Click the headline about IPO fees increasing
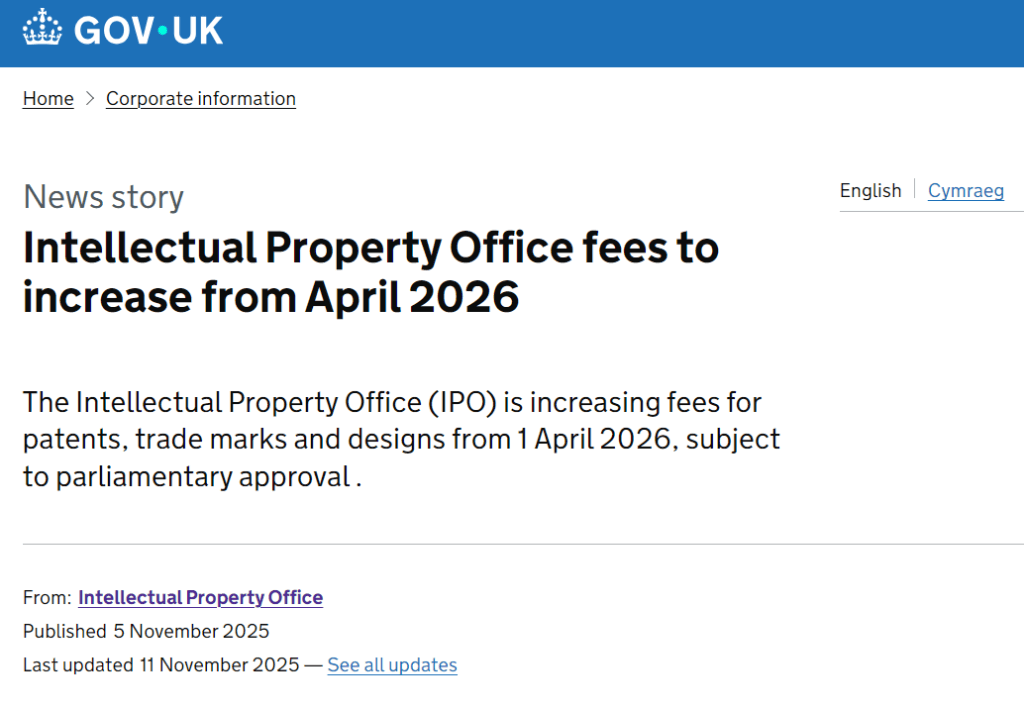Viewport: 1024px width, 710px height. coord(370,272)
